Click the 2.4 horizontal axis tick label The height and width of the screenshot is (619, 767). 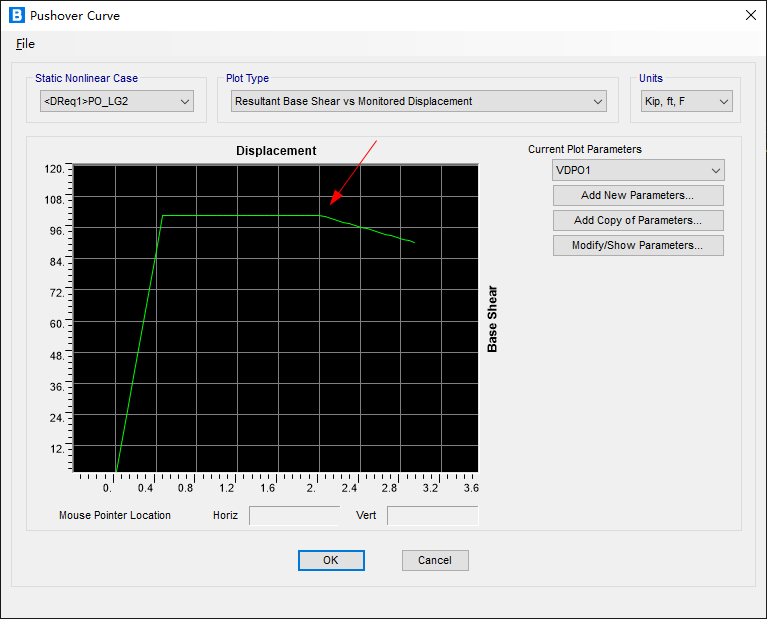tap(349, 488)
